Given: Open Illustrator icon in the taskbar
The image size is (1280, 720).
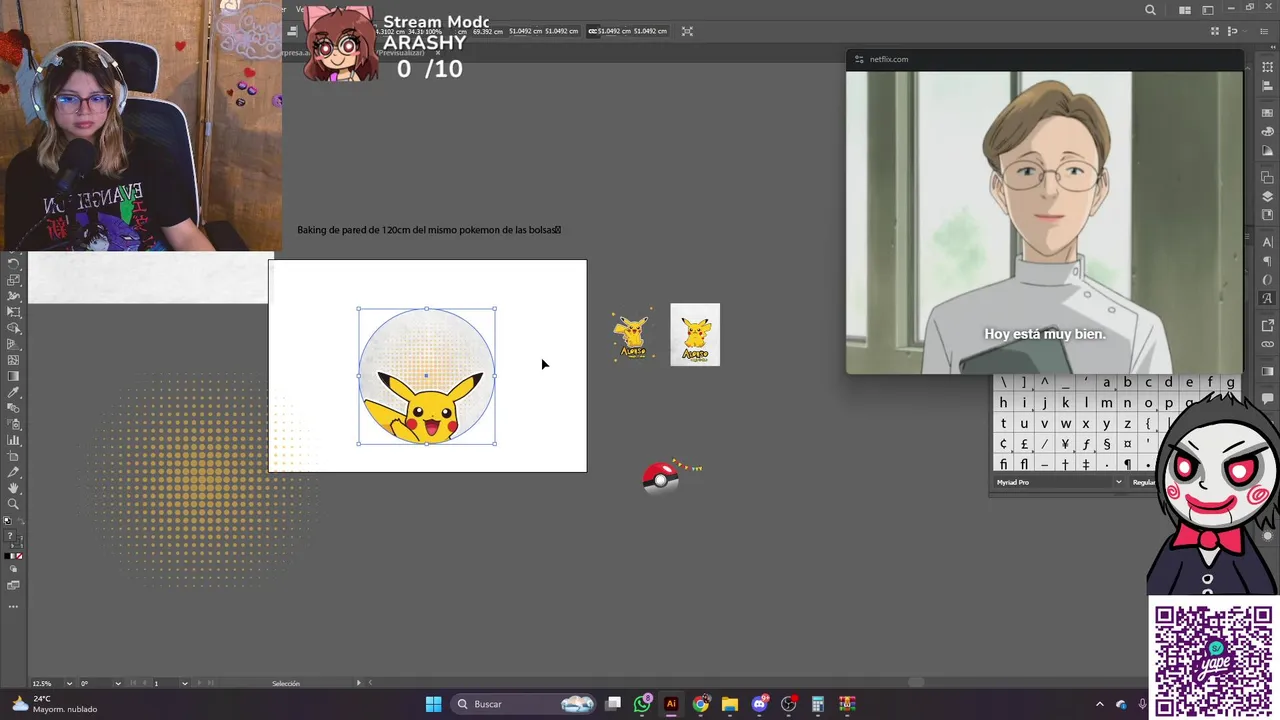Looking at the screenshot, I should tap(671, 704).
